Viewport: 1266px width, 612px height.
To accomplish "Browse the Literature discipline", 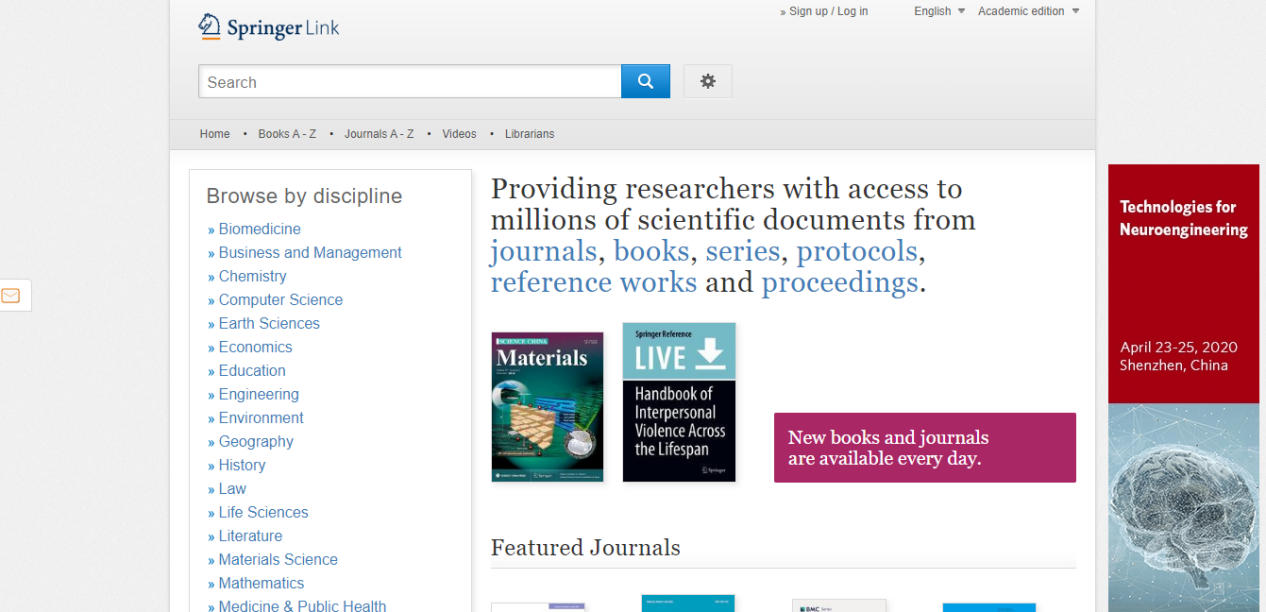I will click(250, 536).
